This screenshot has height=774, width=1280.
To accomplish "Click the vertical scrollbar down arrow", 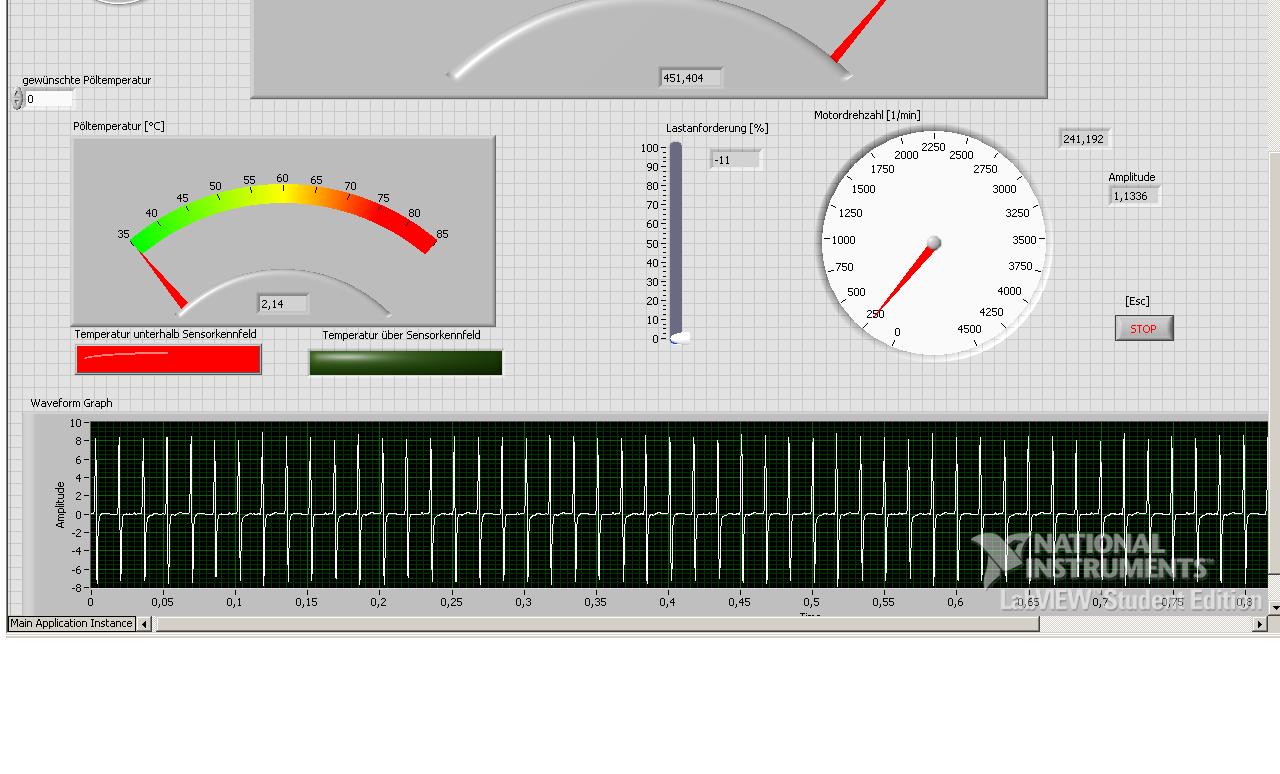I will [x=1274, y=606].
